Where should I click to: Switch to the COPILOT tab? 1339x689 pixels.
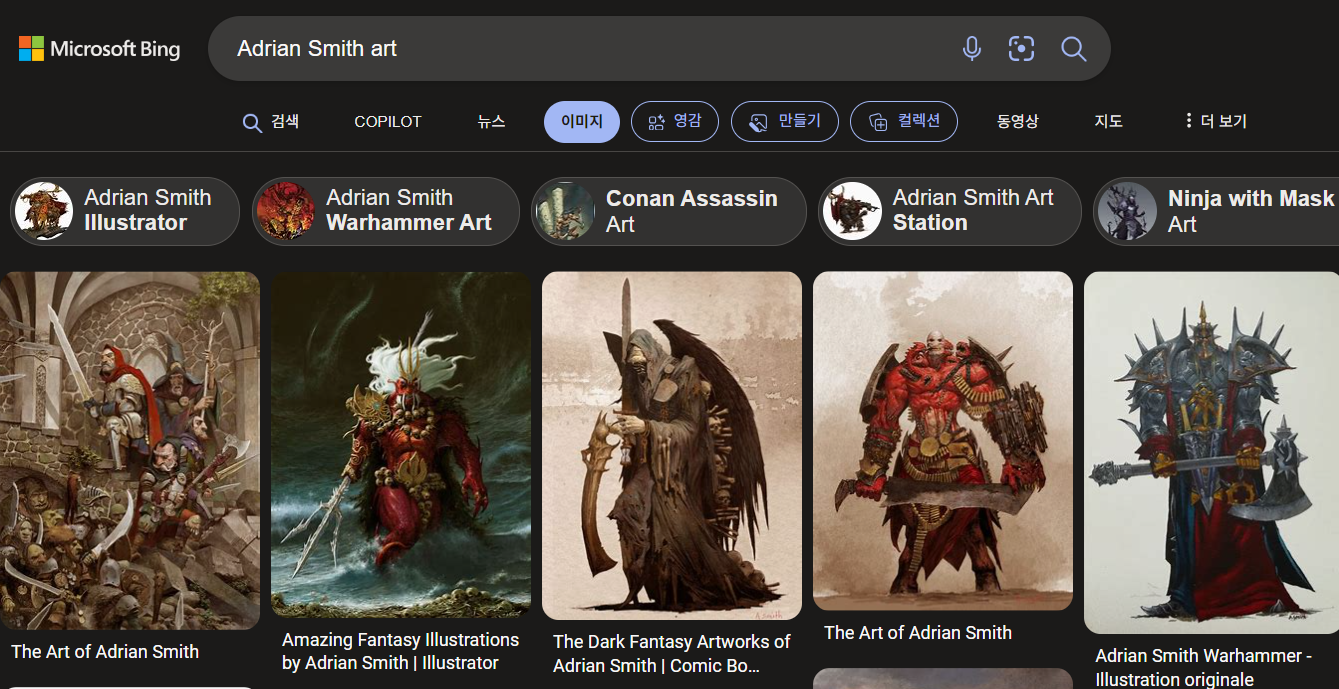388,122
